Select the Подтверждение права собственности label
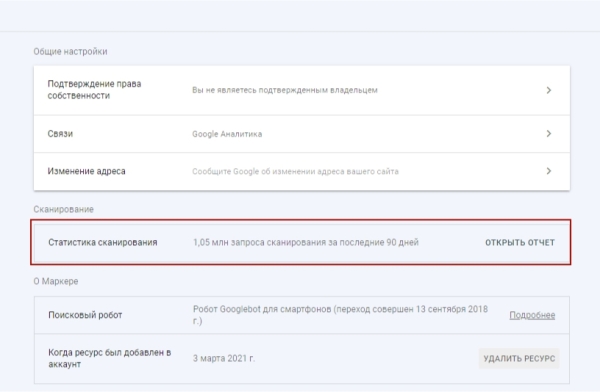This screenshot has height=392, width=600. coord(94,90)
